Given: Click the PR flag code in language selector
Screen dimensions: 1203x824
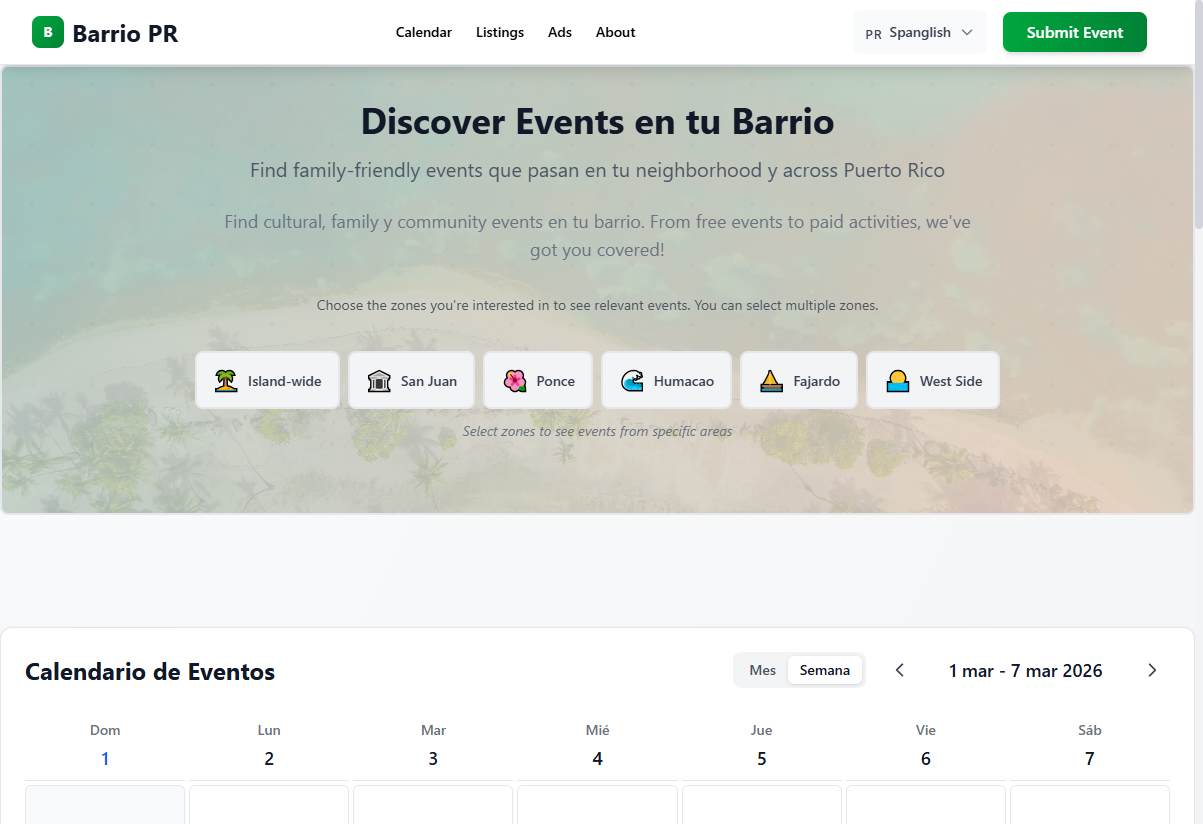Looking at the screenshot, I should 873,33.
